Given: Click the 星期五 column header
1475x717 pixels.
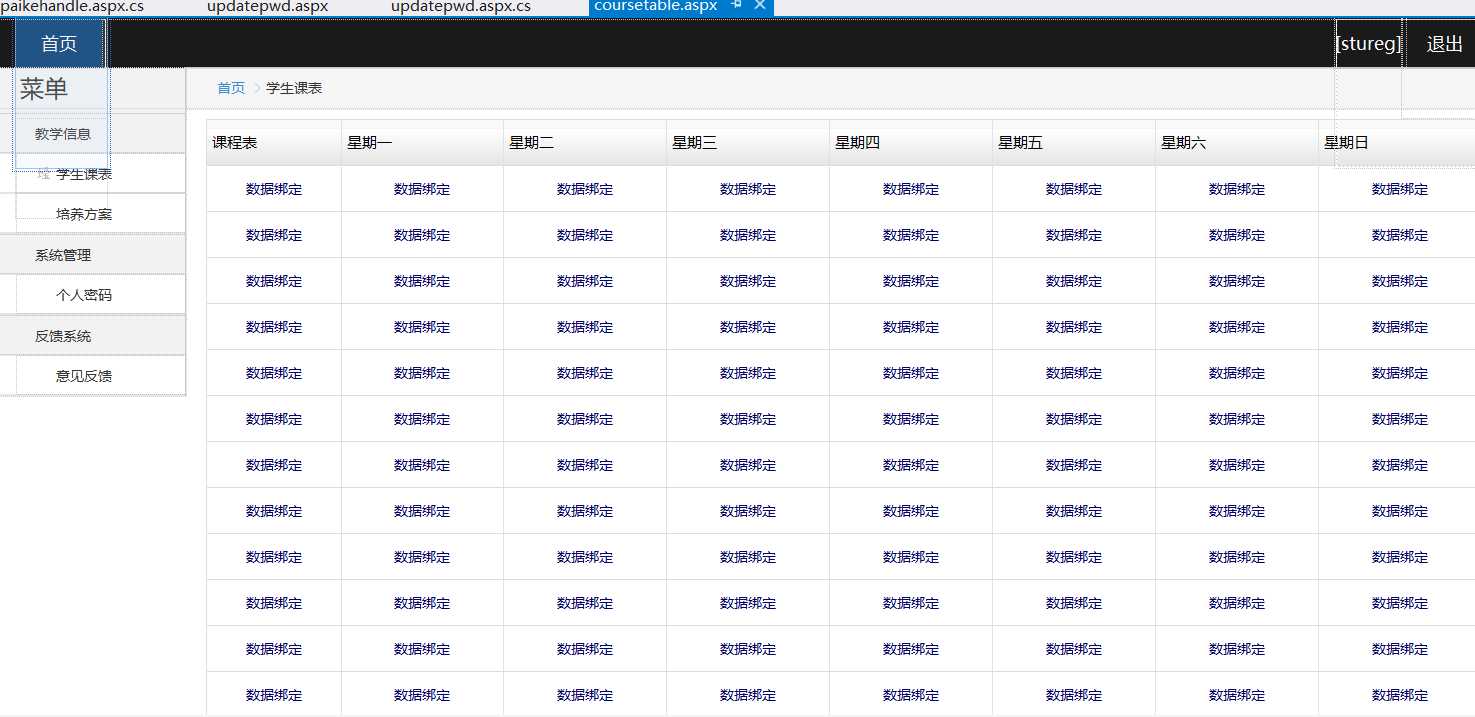Looking at the screenshot, I should [x=1074, y=143].
